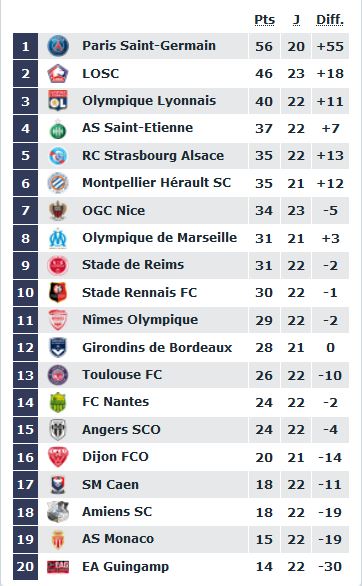Open the OGC Nice team link
This screenshot has height=586, width=362.
click(114, 210)
